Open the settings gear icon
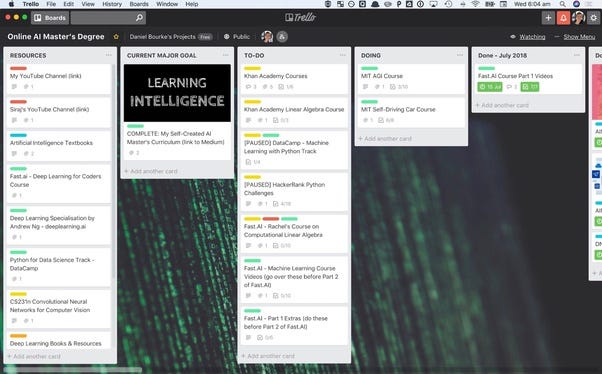602x374 pixels. pos(594,18)
